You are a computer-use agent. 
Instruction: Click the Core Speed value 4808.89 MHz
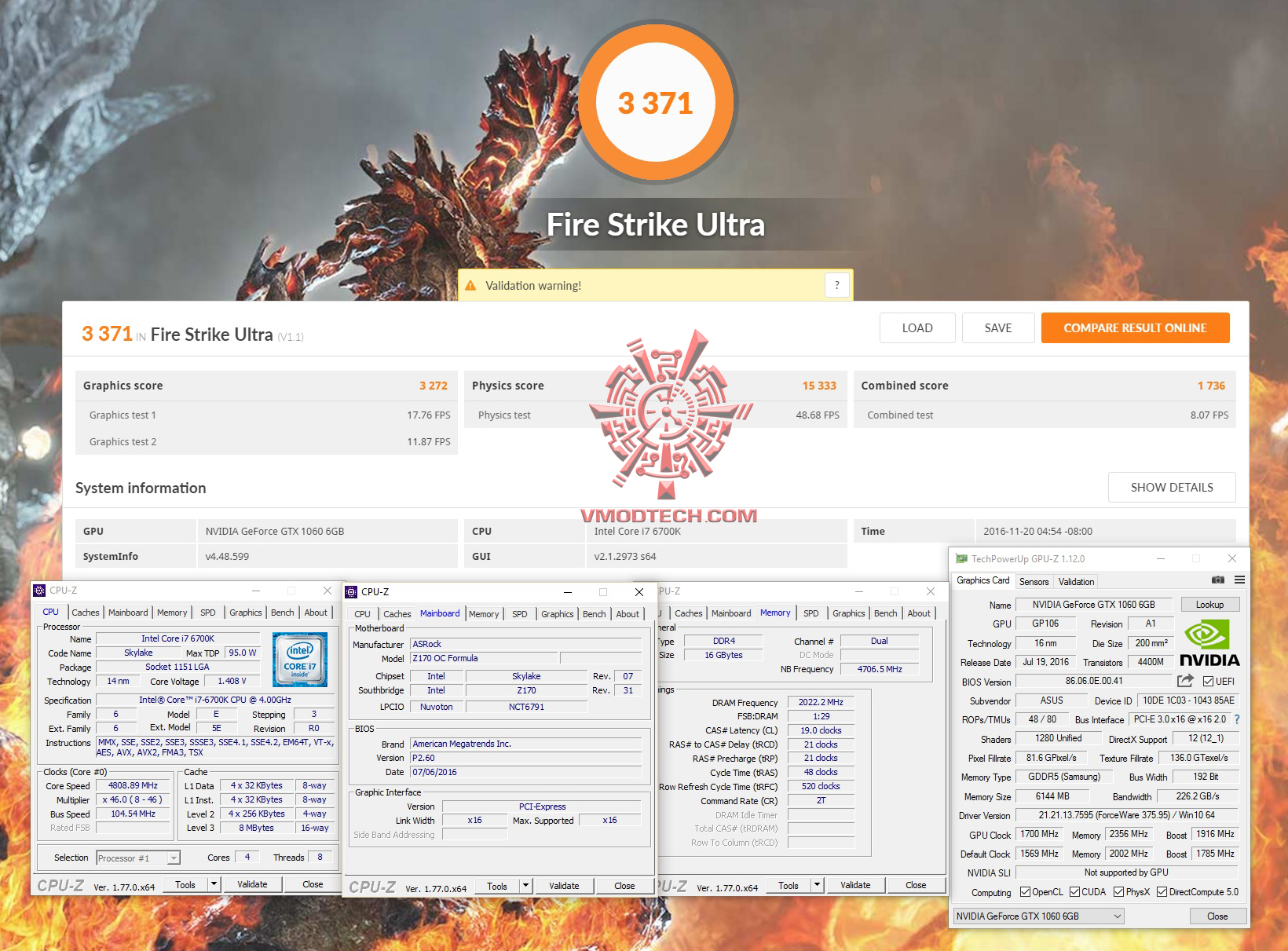[x=134, y=785]
